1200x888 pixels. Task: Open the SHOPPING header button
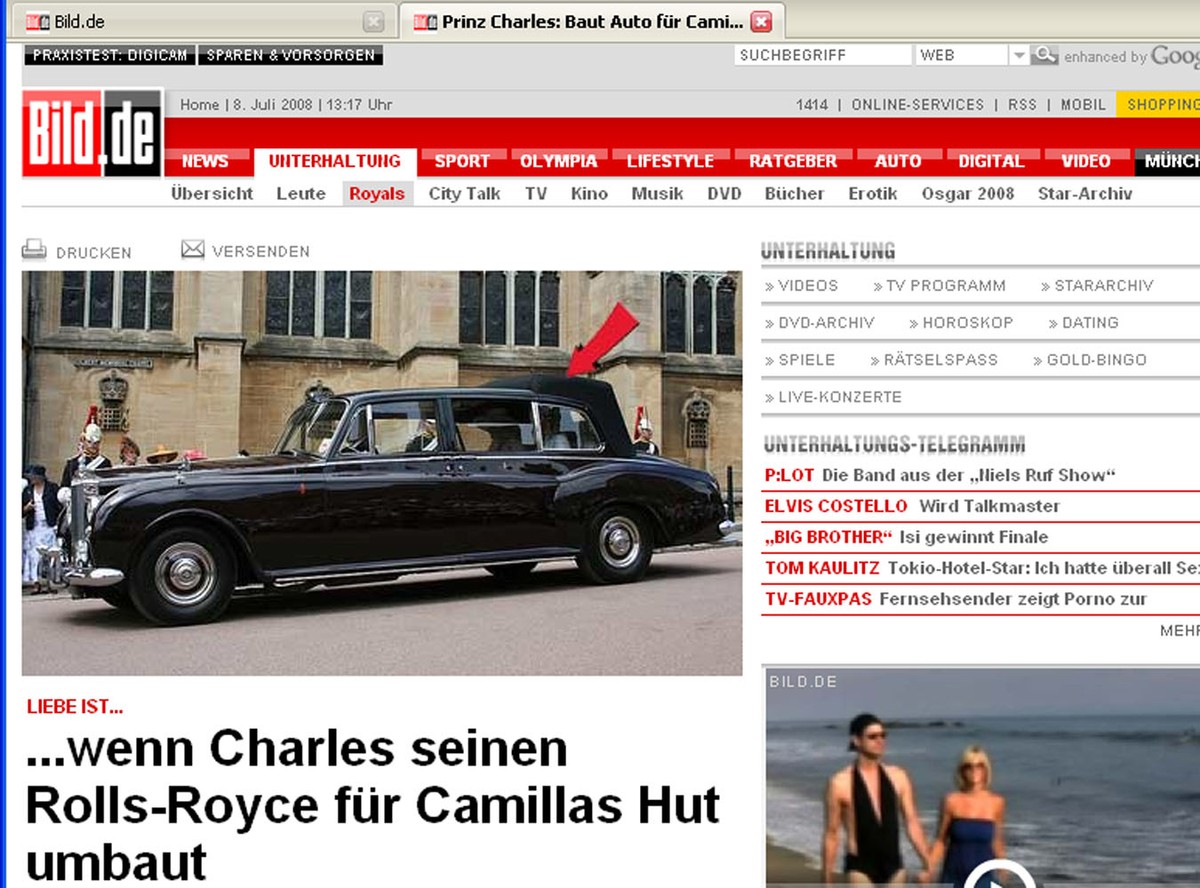[x=1158, y=104]
